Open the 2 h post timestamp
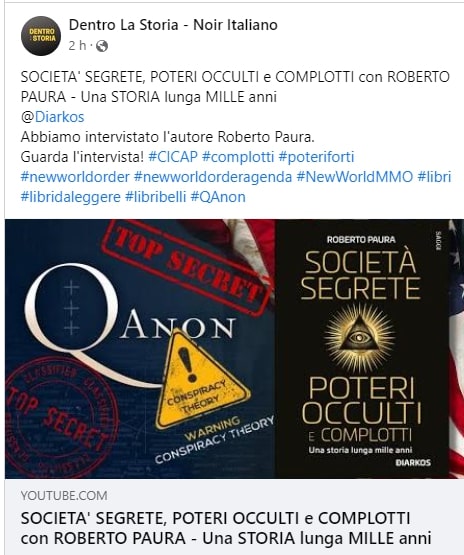Screen dimensions: 464x555 coord(77,46)
